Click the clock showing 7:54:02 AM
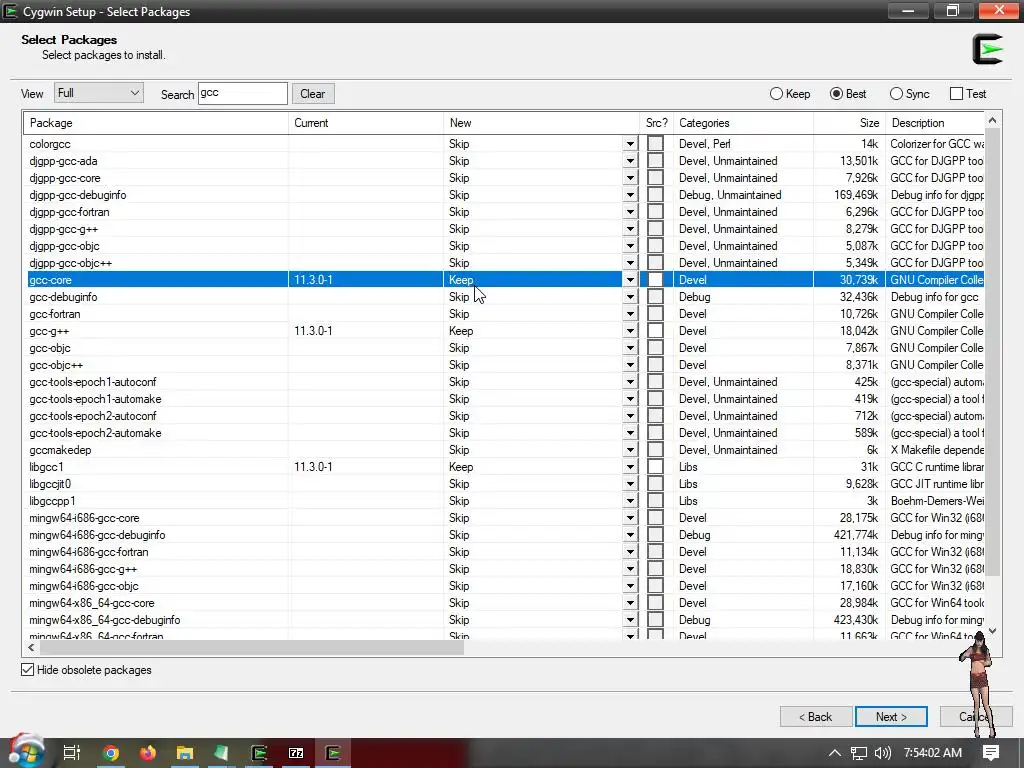 pos(933,753)
